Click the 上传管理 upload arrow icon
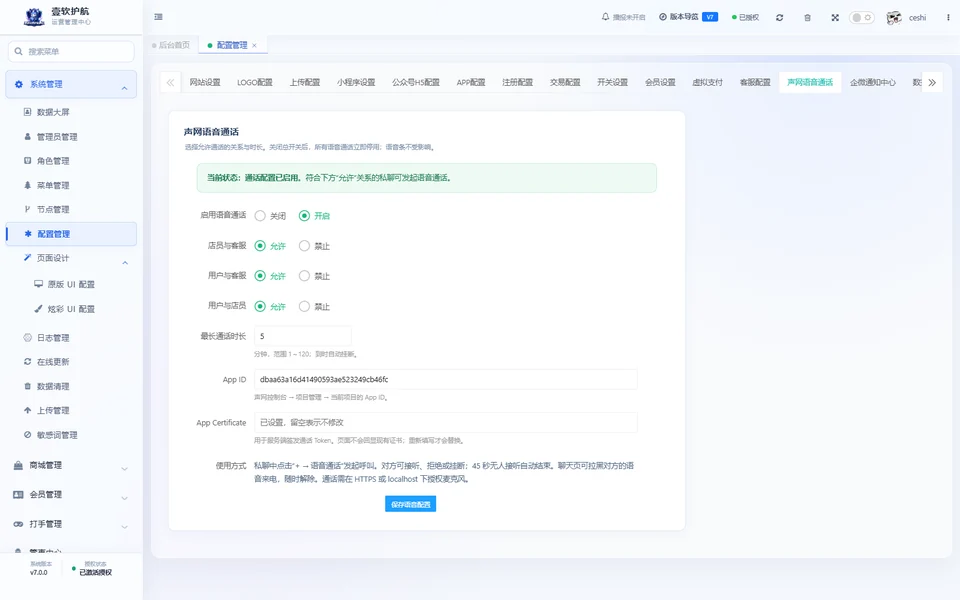 point(28,410)
